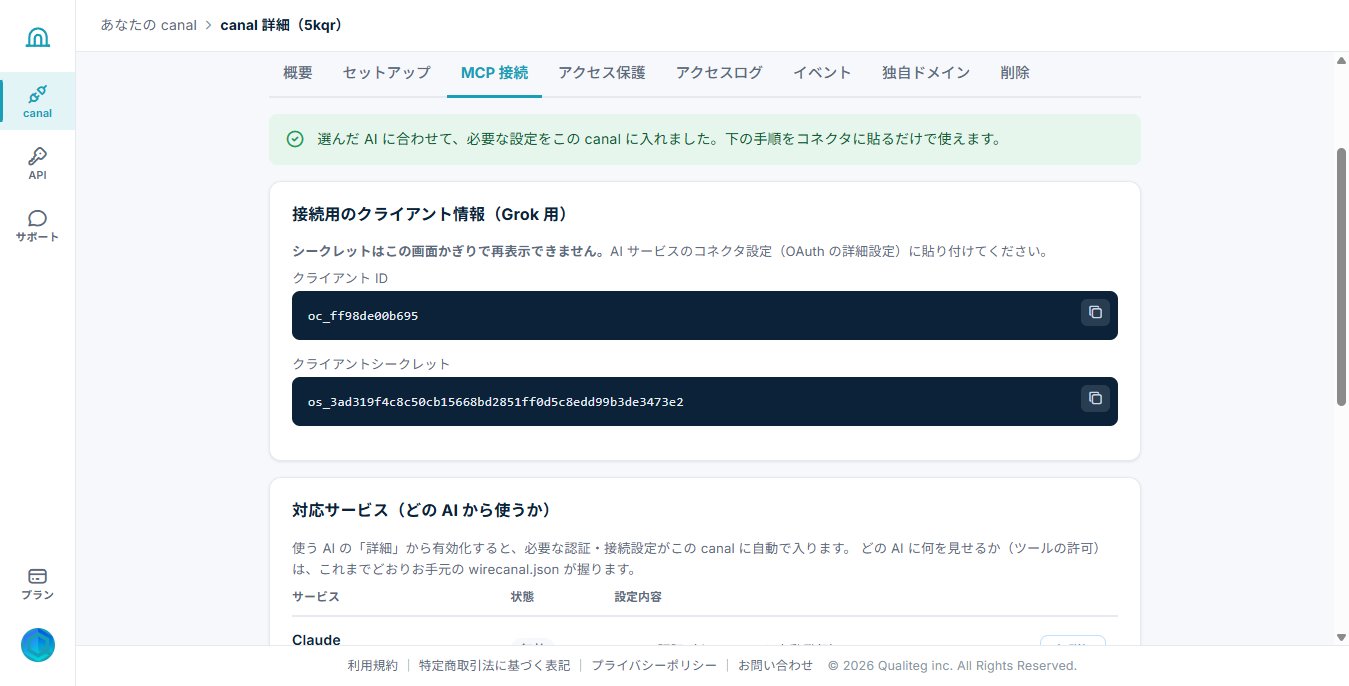
Task: Copy the クライアントシークレット value
Action: tap(1095, 398)
